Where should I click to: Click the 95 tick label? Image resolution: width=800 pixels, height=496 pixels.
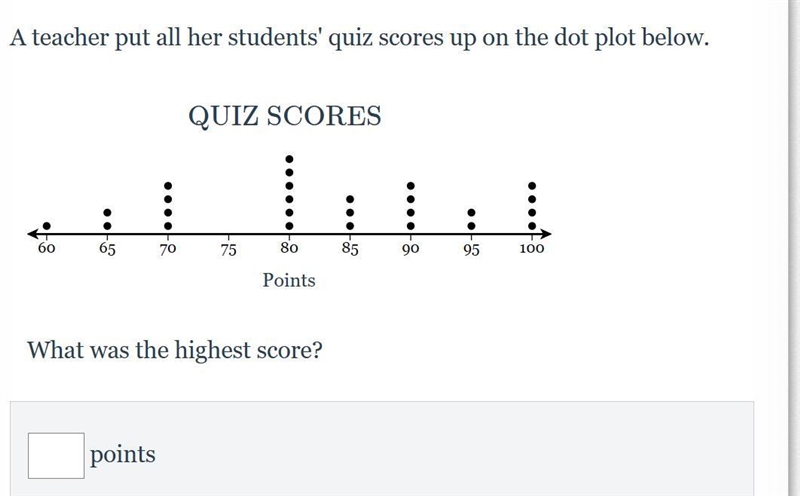pos(471,250)
